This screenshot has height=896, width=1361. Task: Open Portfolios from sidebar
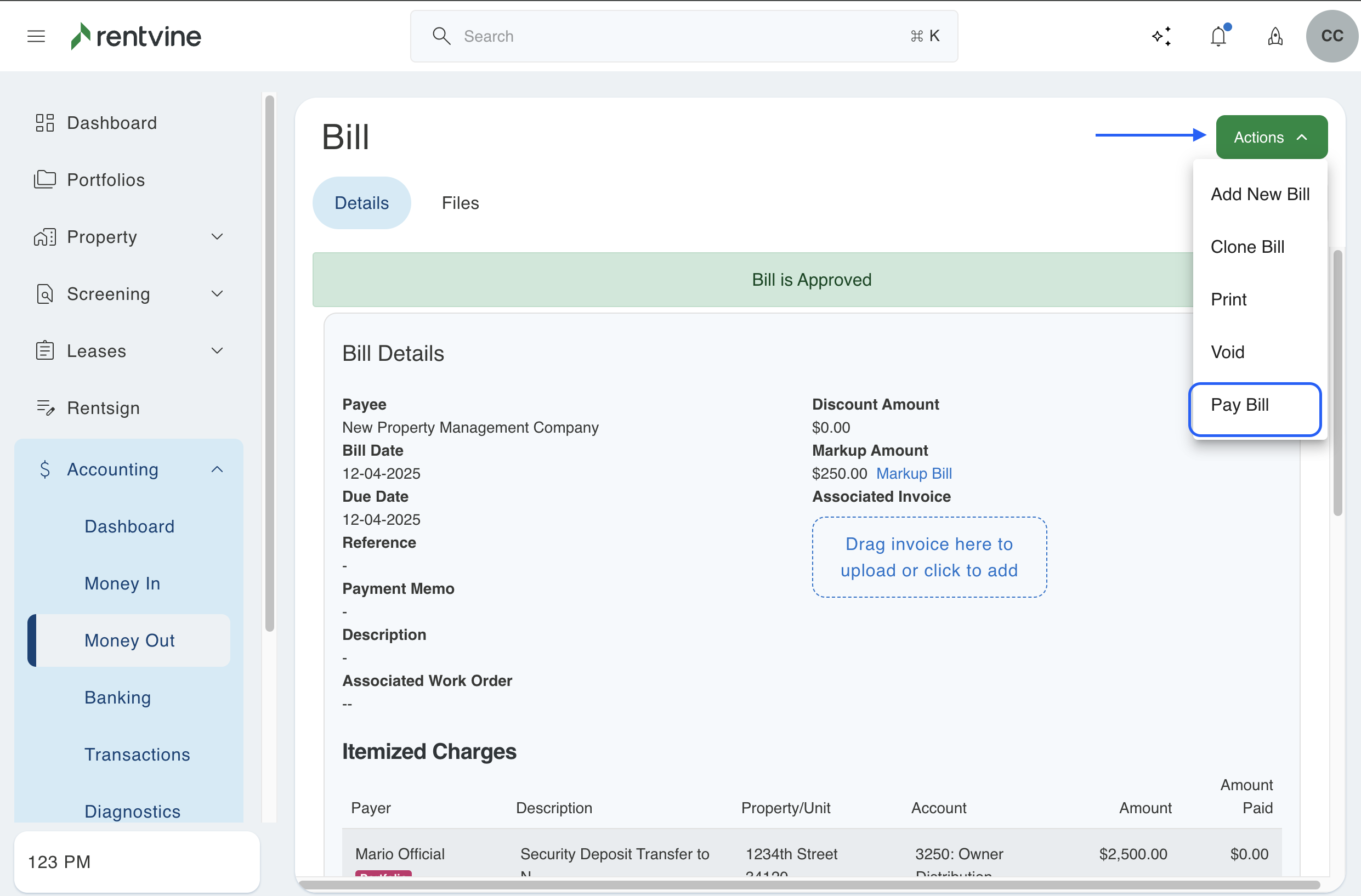[x=106, y=180]
